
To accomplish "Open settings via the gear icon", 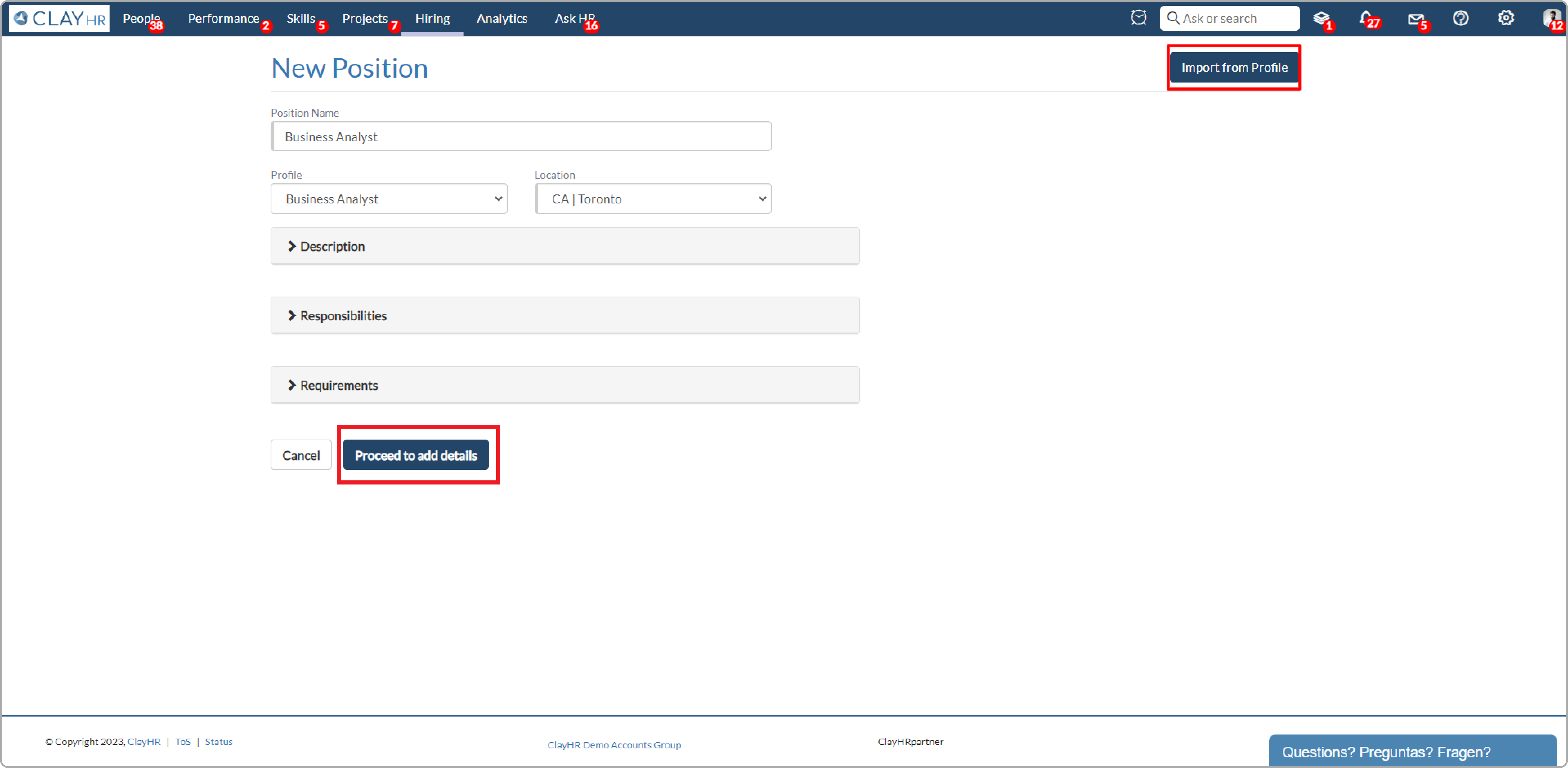I will click(1506, 18).
